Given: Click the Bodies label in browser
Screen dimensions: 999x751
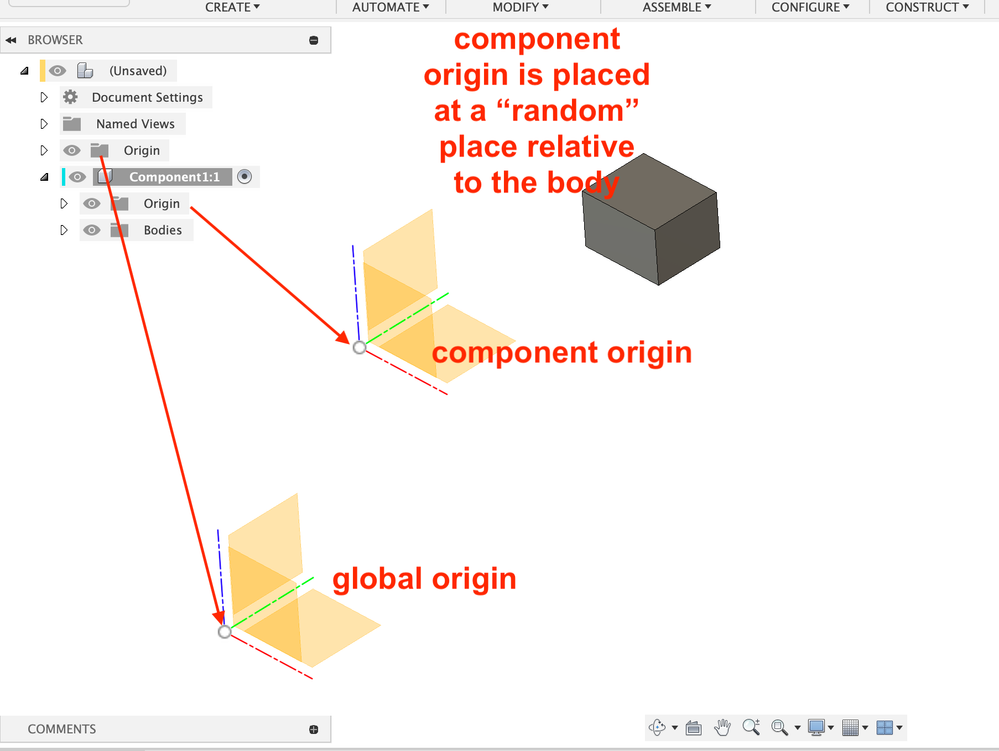Looking at the screenshot, I should 162,230.
